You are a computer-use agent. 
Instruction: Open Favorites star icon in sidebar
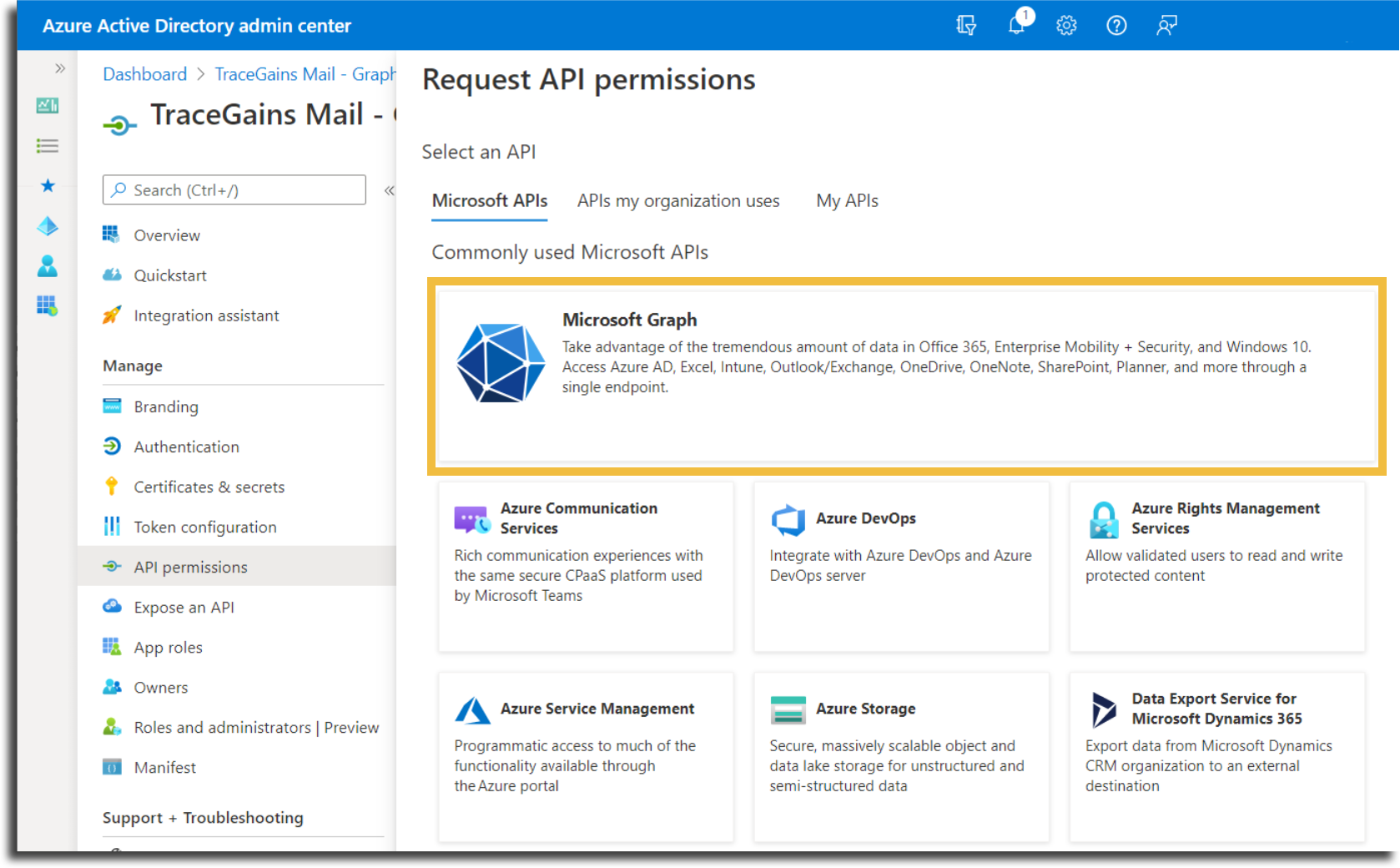click(48, 185)
